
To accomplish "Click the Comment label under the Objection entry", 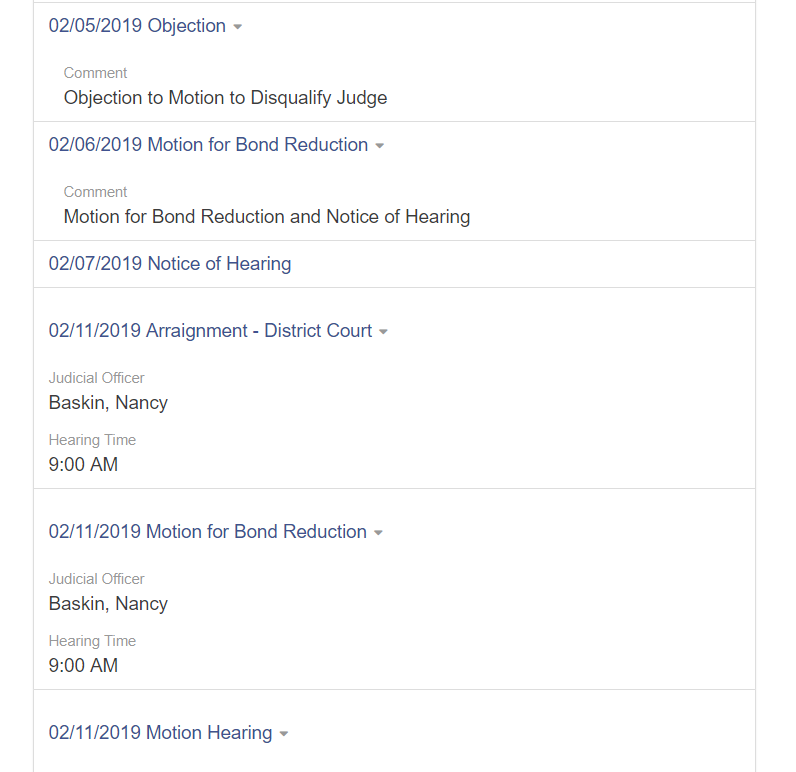I will click(x=95, y=73).
